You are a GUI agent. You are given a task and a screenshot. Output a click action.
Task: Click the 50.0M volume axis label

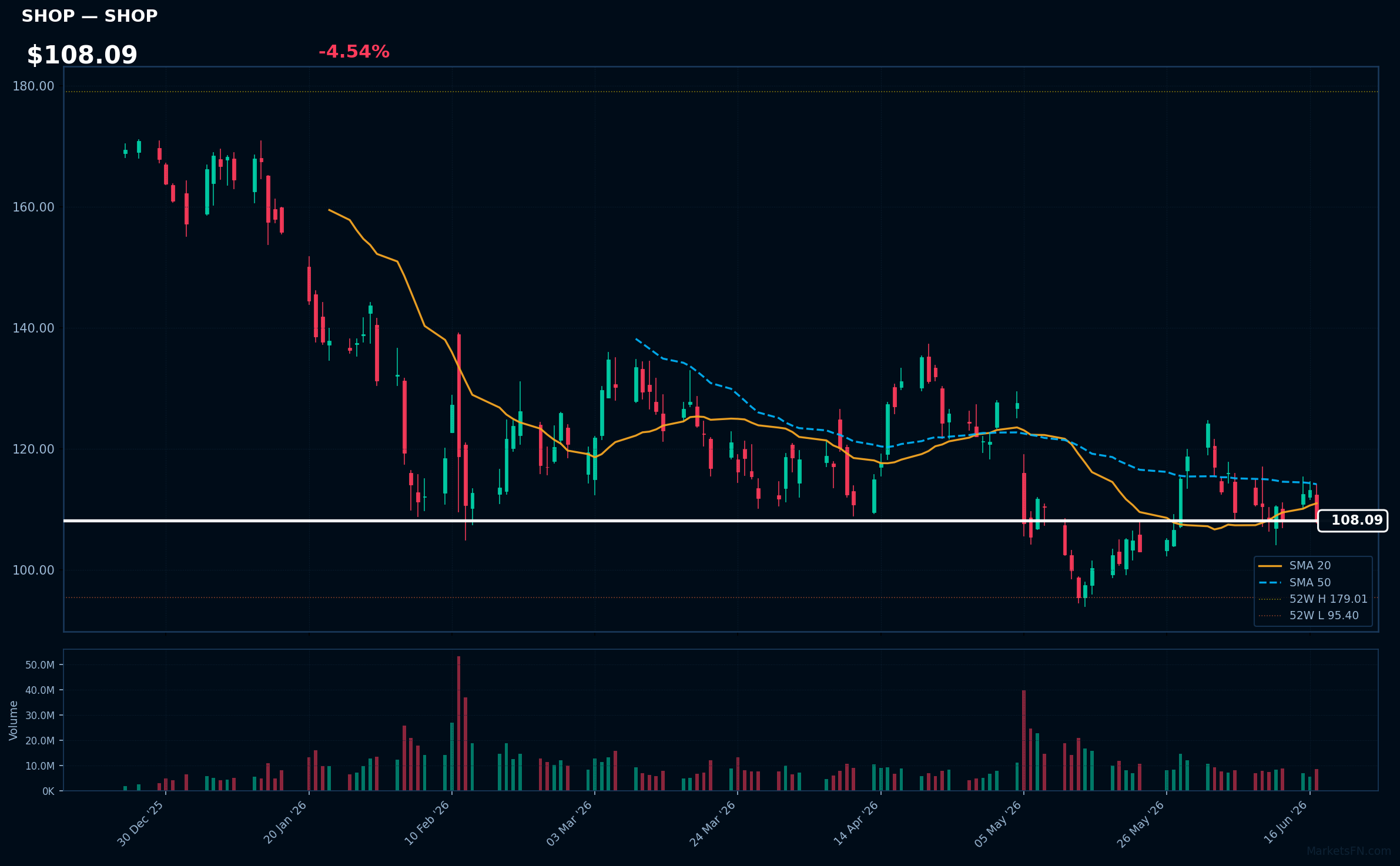[40, 665]
